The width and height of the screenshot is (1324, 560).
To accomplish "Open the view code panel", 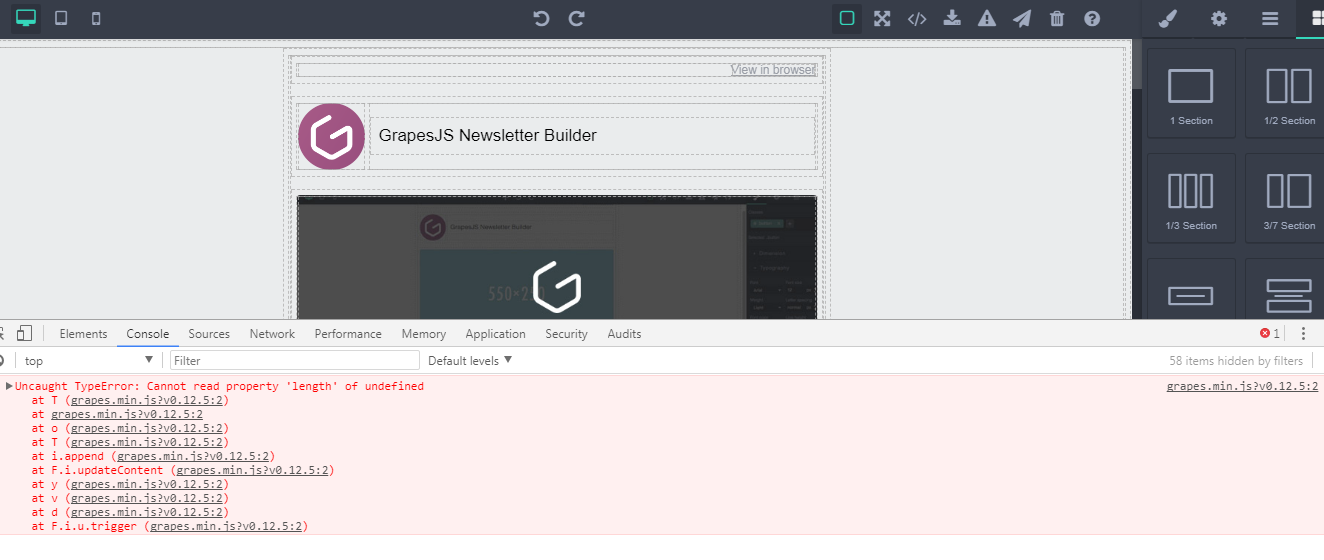I will [x=917, y=18].
